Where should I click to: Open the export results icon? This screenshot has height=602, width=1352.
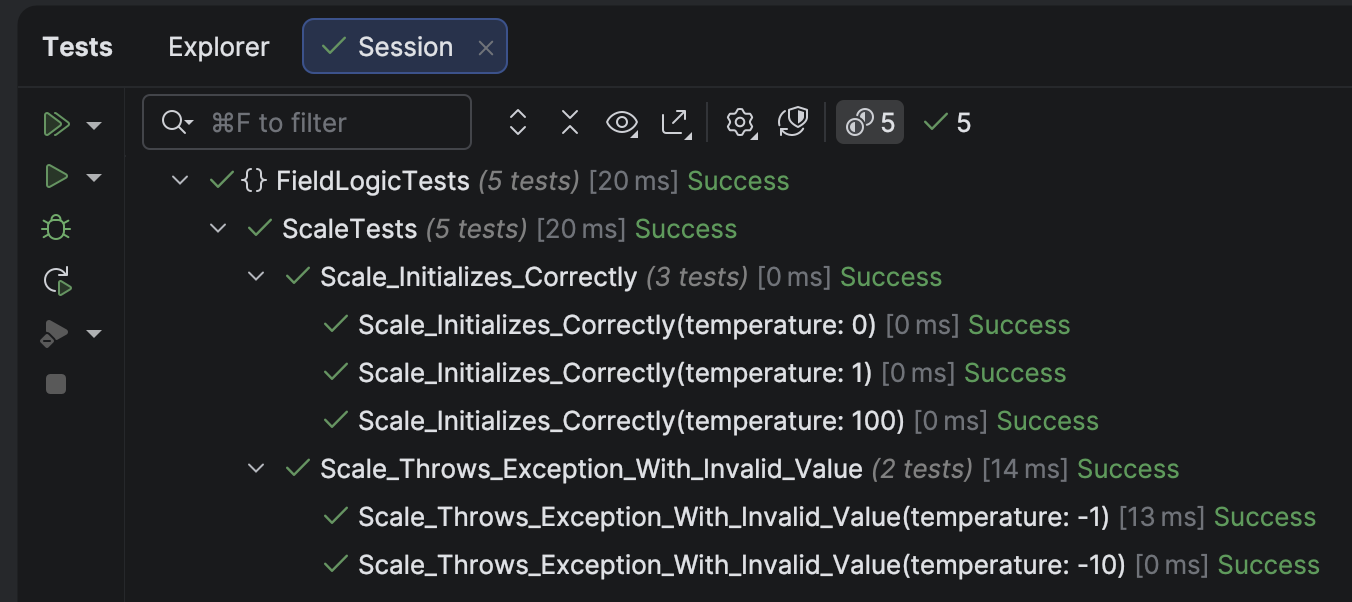coord(675,122)
